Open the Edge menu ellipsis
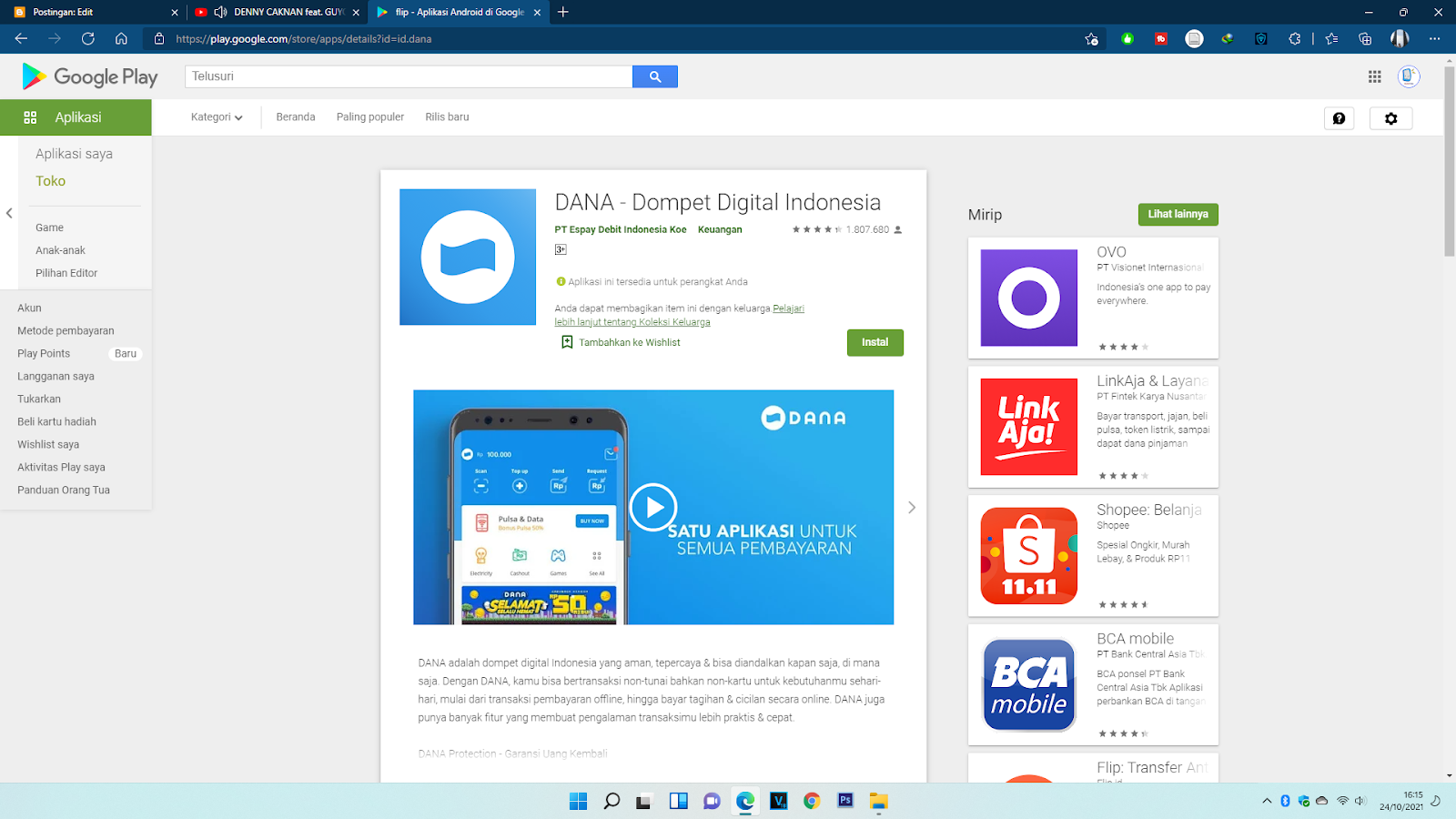The height and width of the screenshot is (819, 1456). pos(1434,38)
